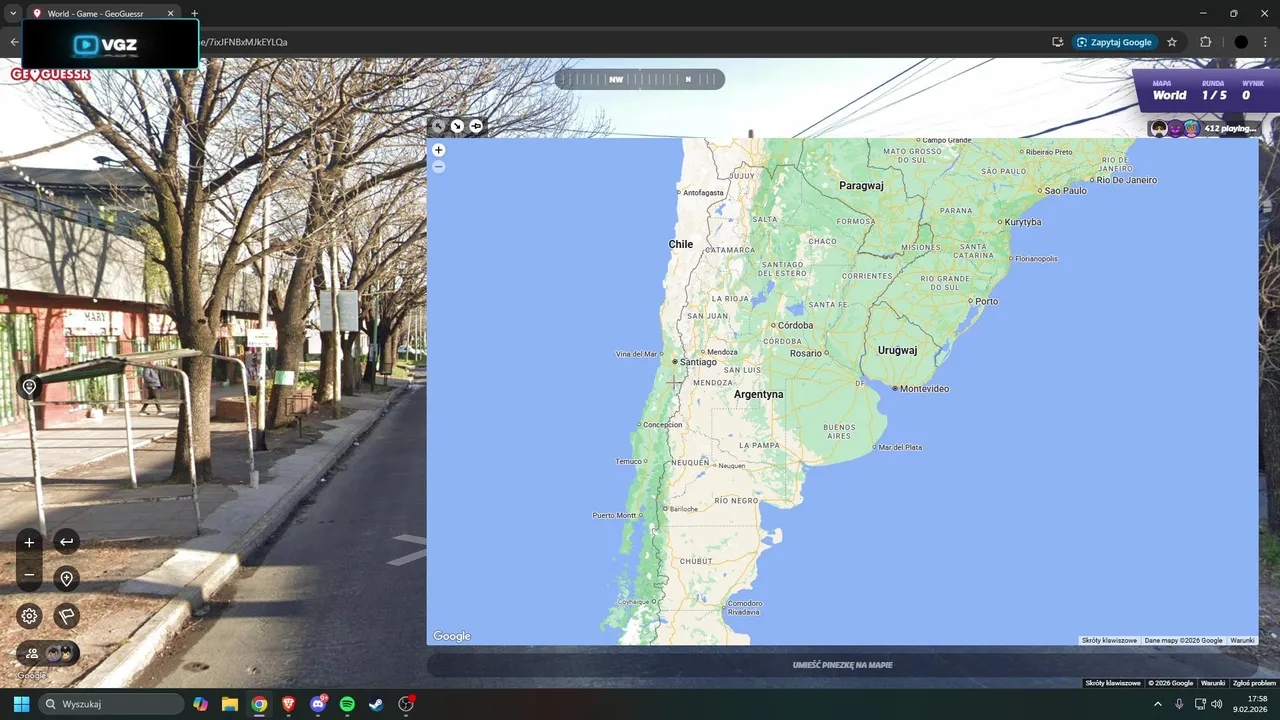This screenshot has width=1280, height=720.
Task: Click Bariloche on the map
Action: [x=666, y=509]
